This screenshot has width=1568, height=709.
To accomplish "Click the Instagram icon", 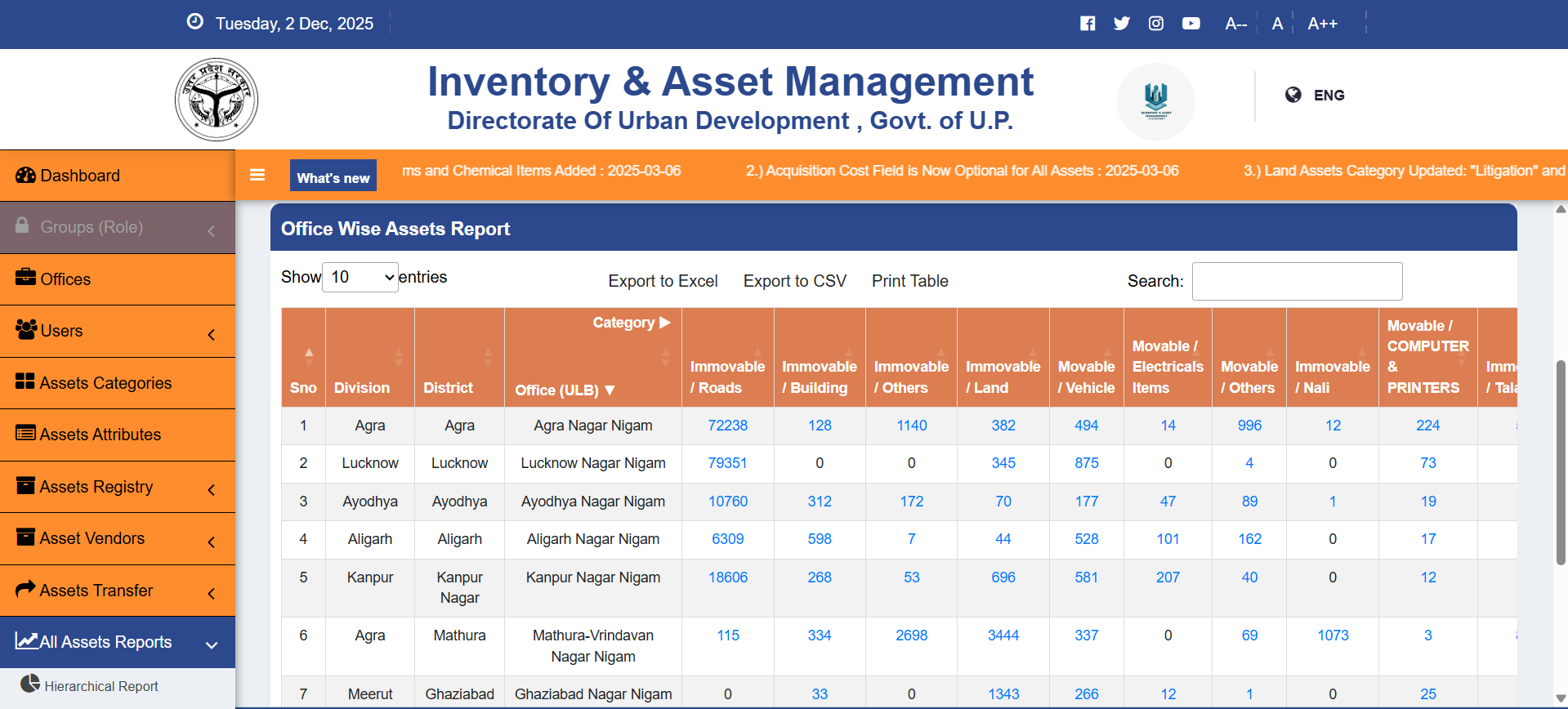I will [1156, 24].
